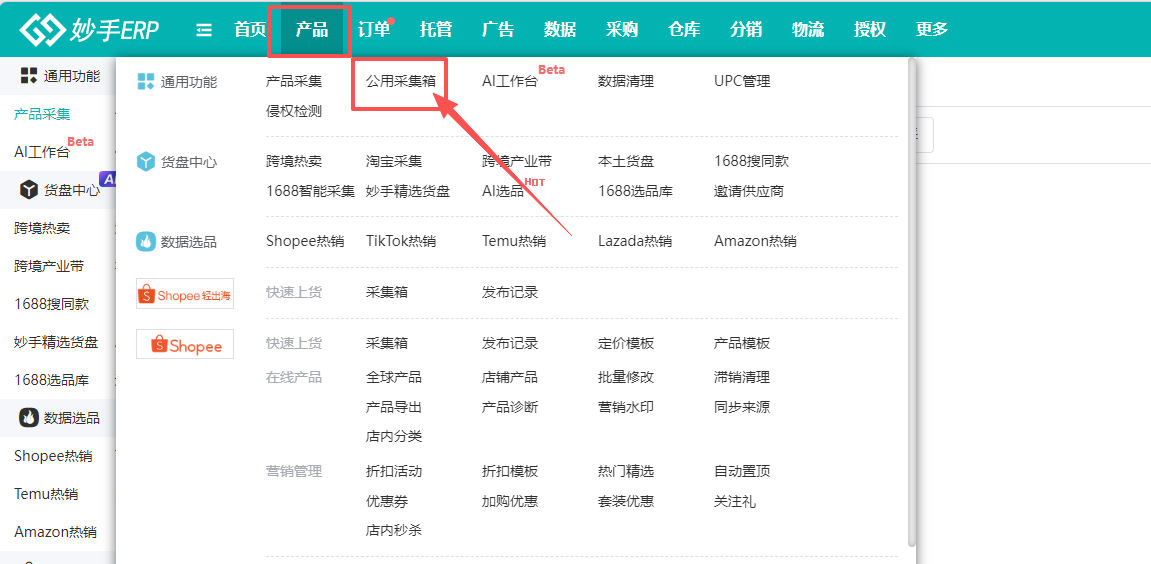Open 邀请供应商 link
The height and width of the screenshot is (564, 1151).
749,192
